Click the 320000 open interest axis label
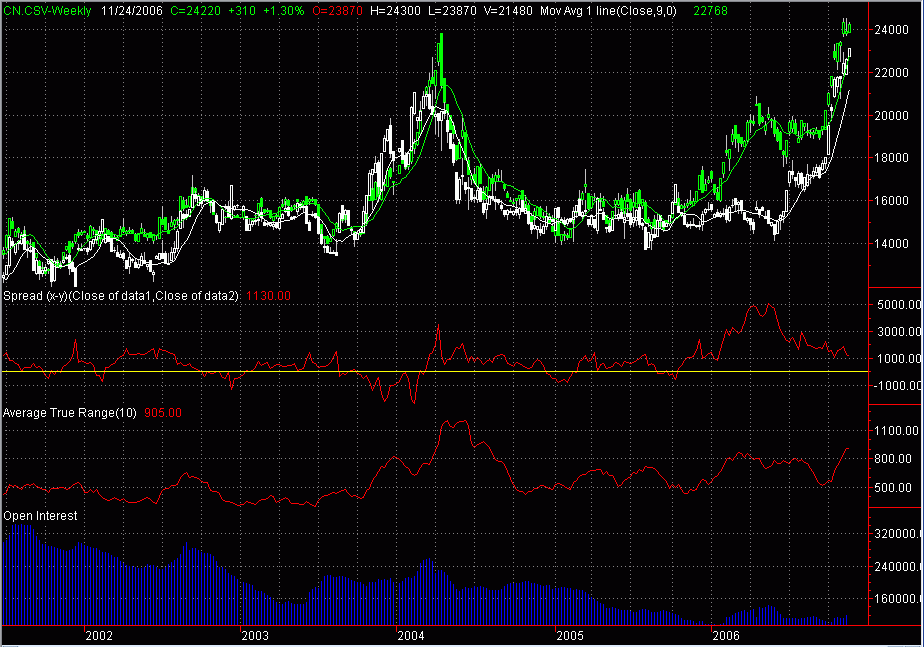Screen dimensions: 924x647 tap(897, 533)
